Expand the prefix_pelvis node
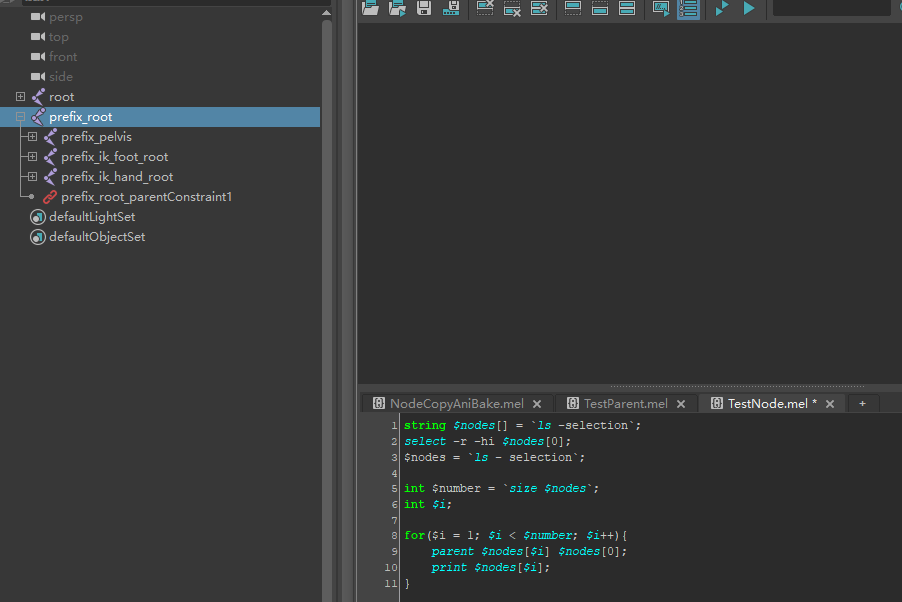 click(x=32, y=136)
